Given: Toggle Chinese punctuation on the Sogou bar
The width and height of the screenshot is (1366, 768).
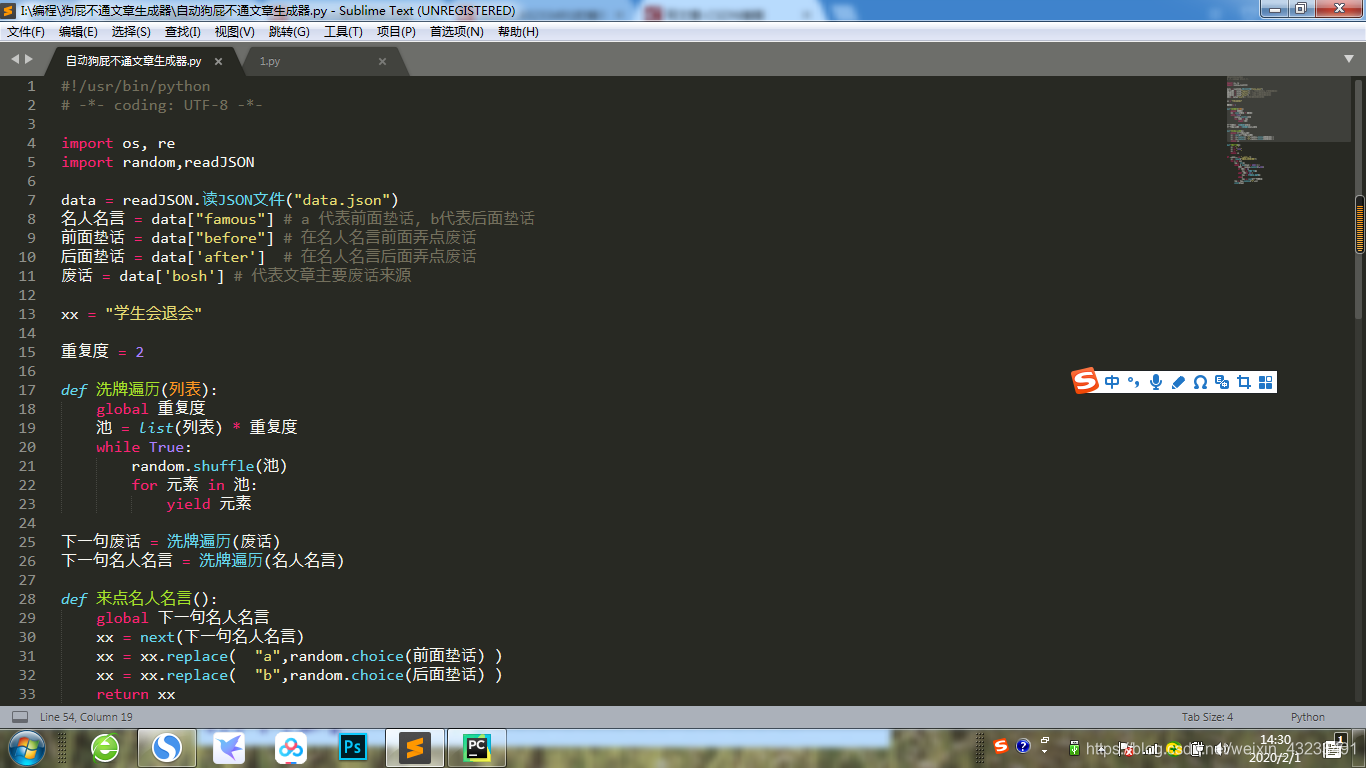Looking at the screenshot, I should coord(1133,382).
